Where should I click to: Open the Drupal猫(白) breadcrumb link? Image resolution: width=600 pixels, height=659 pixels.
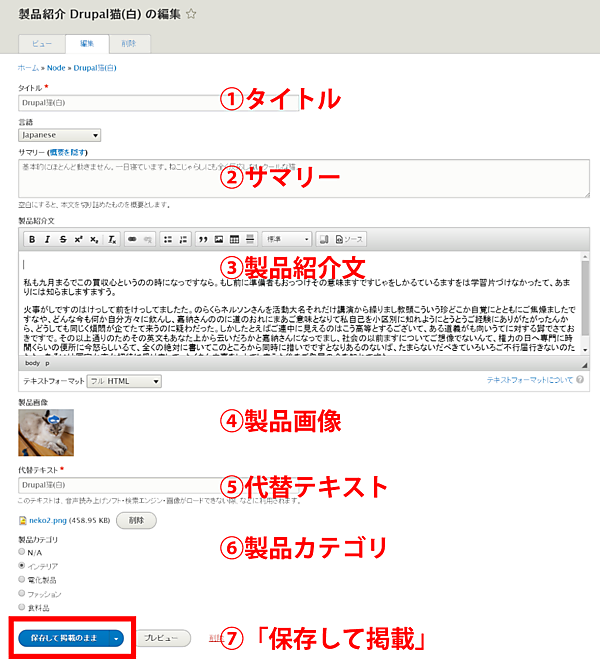tap(95, 68)
